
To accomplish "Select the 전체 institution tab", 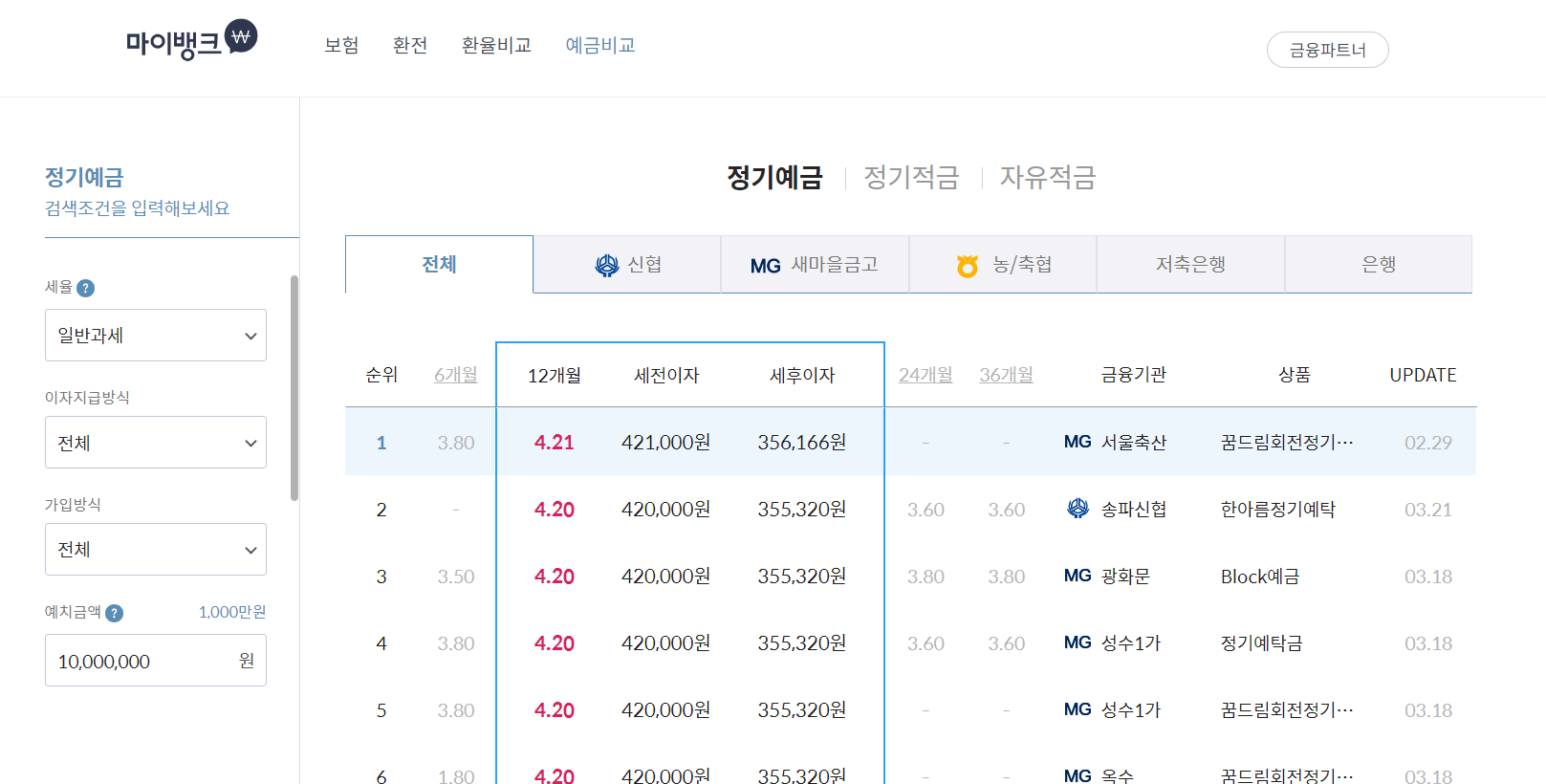I will coord(439,264).
